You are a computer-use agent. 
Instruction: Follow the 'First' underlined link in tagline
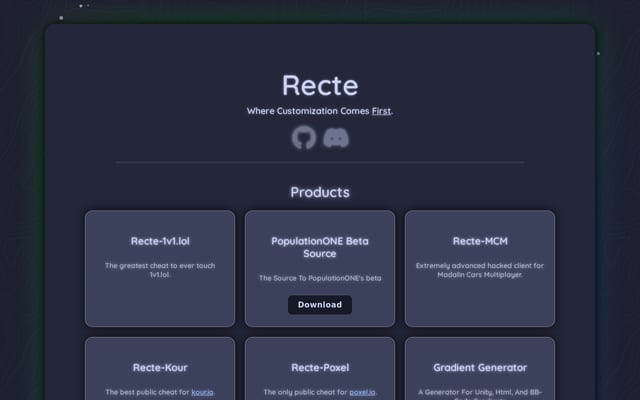(381, 111)
